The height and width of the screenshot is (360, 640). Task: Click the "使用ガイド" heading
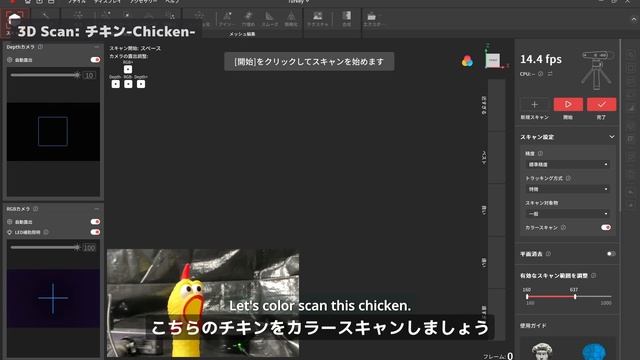[533, 326]
